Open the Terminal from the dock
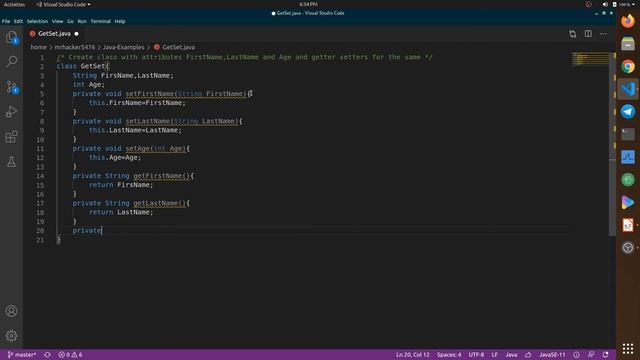 click(x=628, y=134)
